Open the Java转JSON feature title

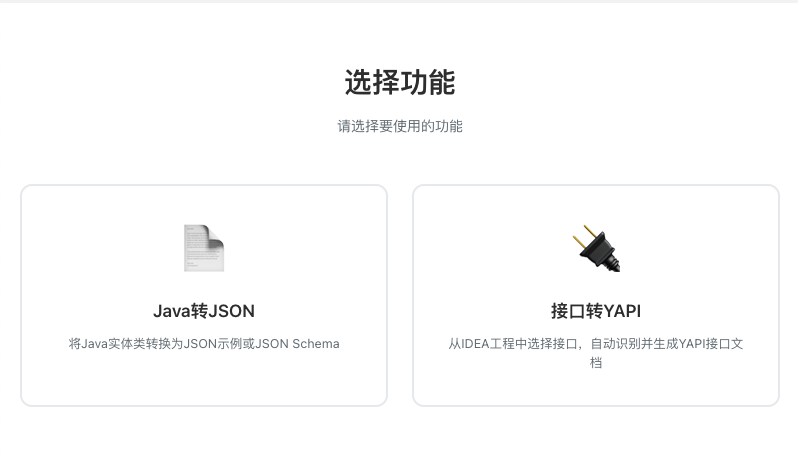pos(204,311)
